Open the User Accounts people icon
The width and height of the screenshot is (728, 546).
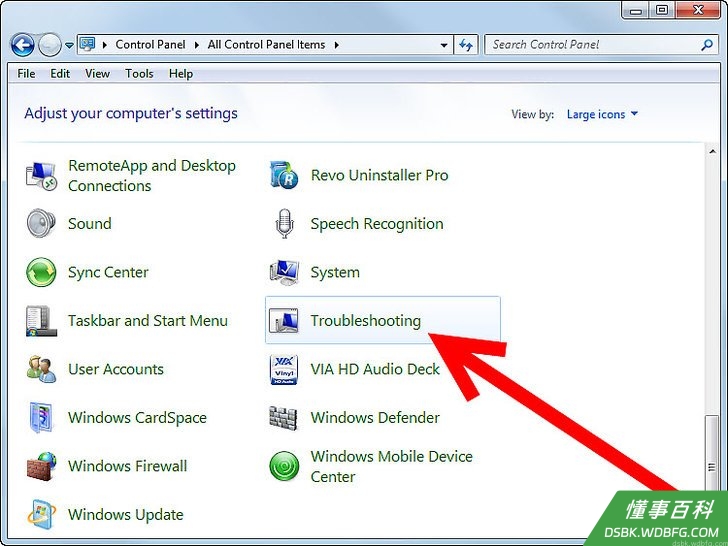click(x=41, y=369)
